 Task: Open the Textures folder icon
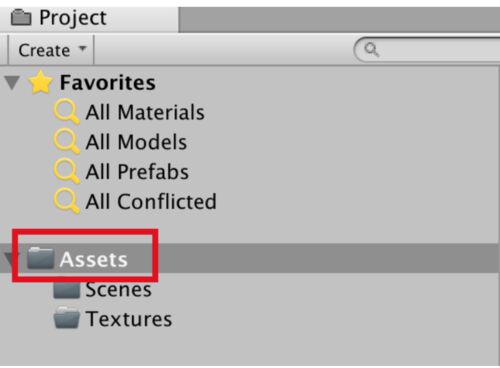[67, 318]
